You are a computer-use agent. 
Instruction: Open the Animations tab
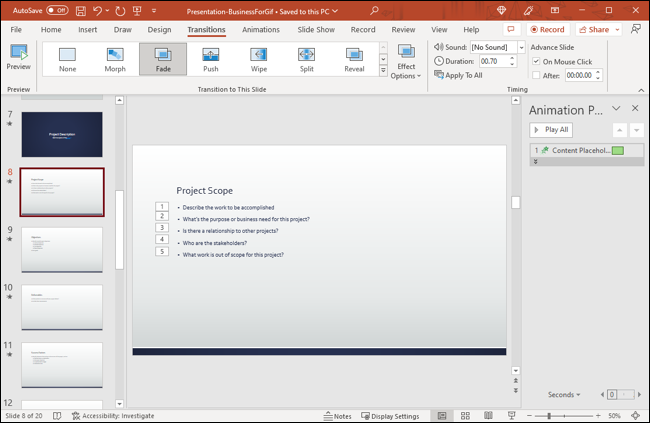(x=261, y=29)
